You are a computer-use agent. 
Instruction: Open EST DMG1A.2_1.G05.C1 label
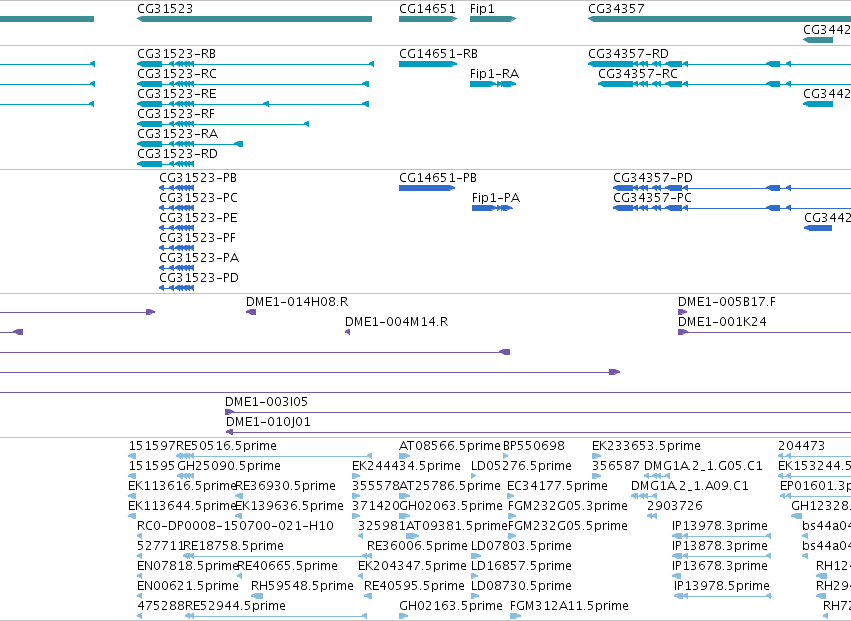(x=703, y=466)
